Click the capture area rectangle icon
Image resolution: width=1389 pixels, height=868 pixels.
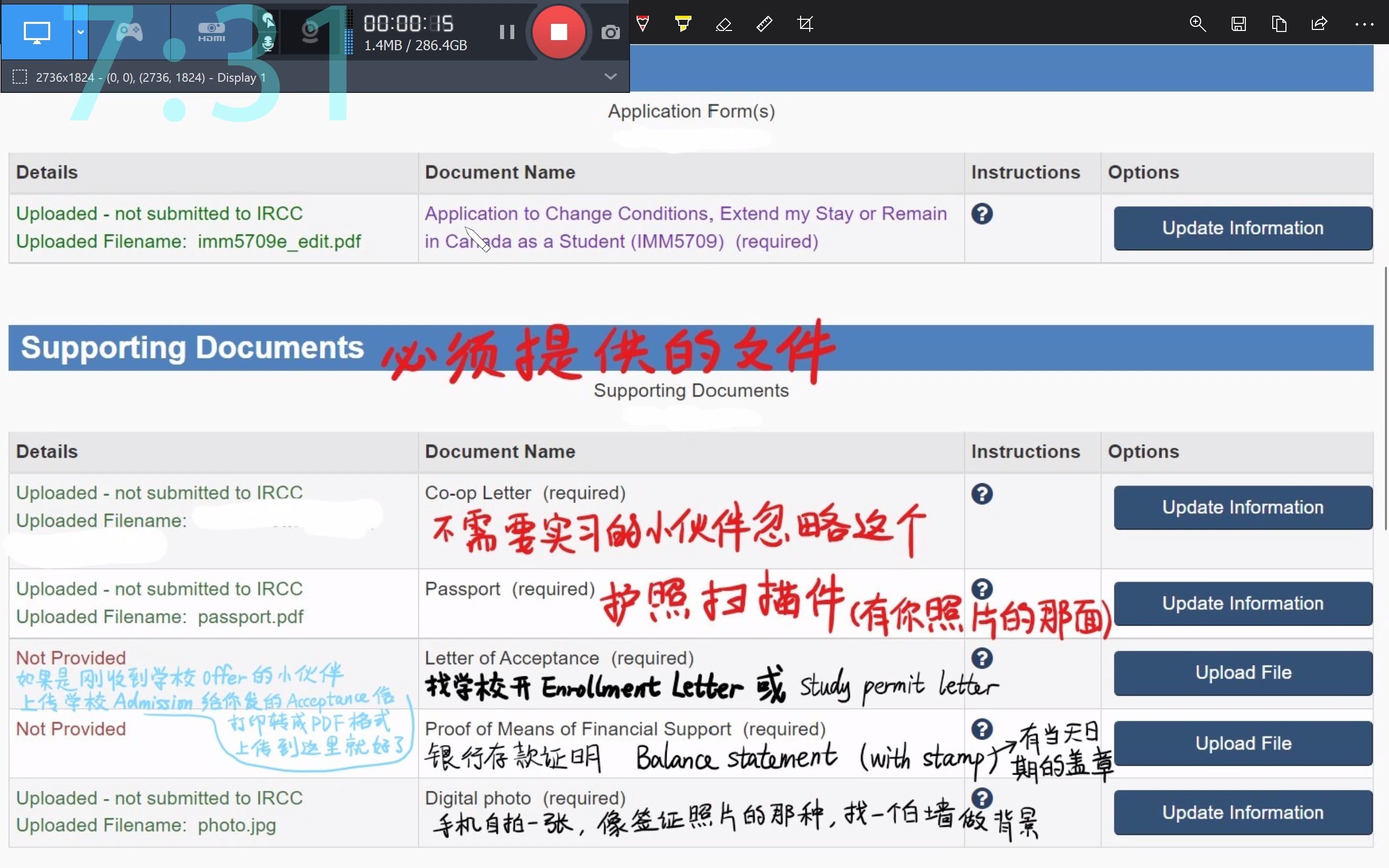coord(19,77)
